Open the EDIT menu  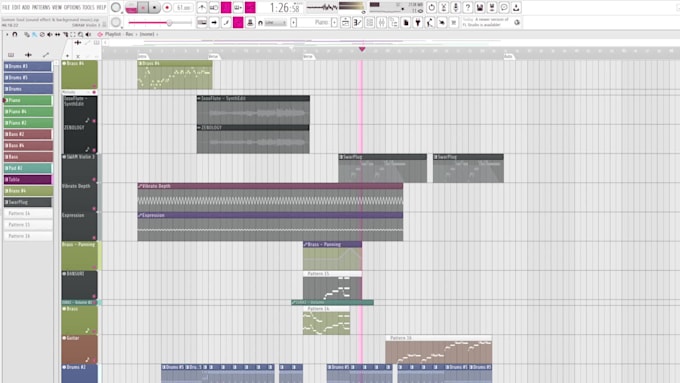pyautogui.click(x=16, y=7)
